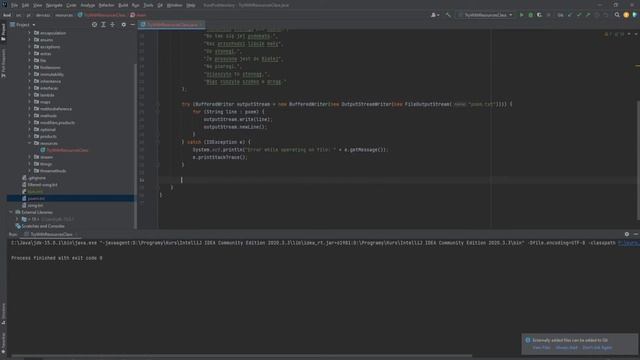The width and height of the screenshot is (640, 360).
Task: Click the orange IDE updates icon
Action: (x=626, y=15)
